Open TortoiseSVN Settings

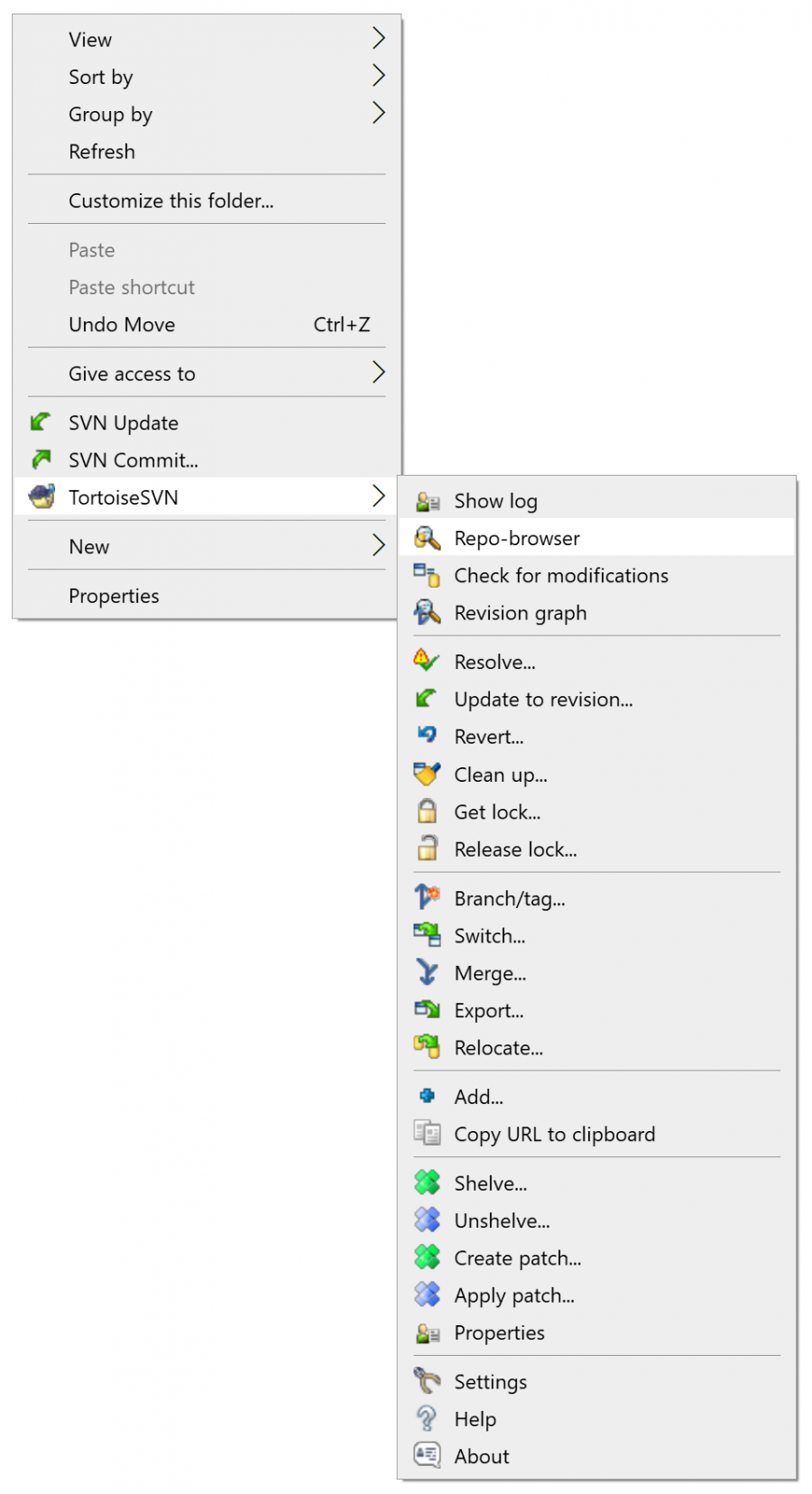[x=490, y=1381]
